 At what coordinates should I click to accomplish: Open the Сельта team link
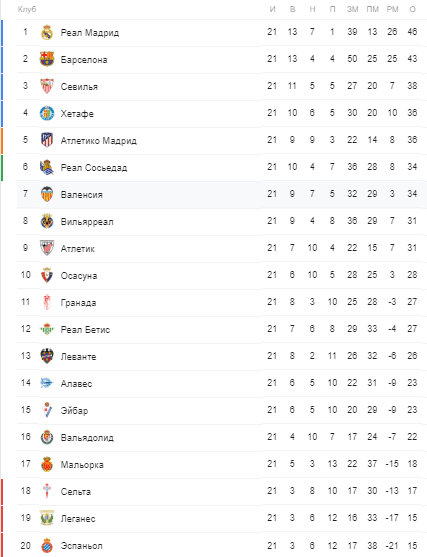pos(76,492)
